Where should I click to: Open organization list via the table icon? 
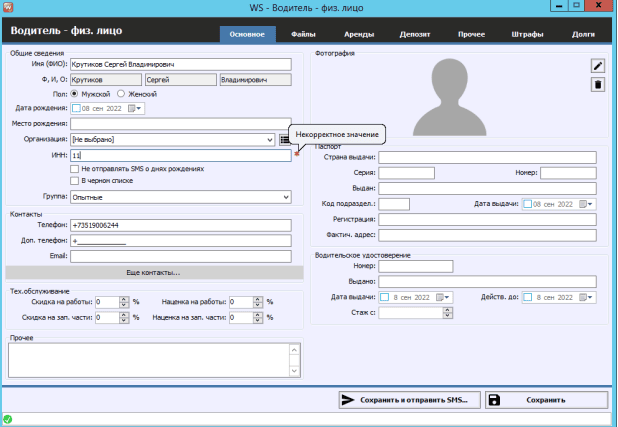click(285, 139)
